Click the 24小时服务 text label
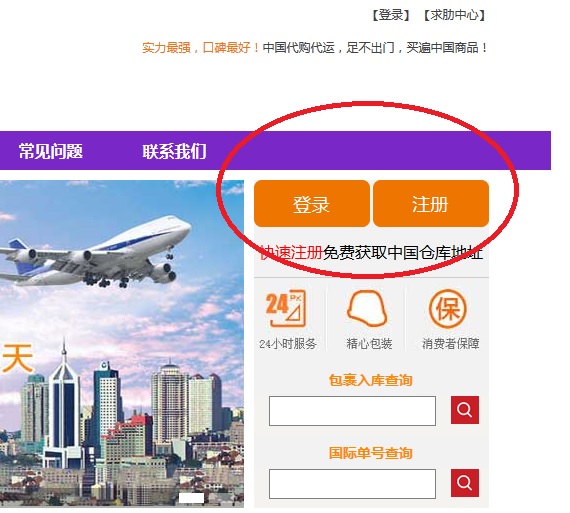Screen dimensions: 570x513 pos(288,344)
